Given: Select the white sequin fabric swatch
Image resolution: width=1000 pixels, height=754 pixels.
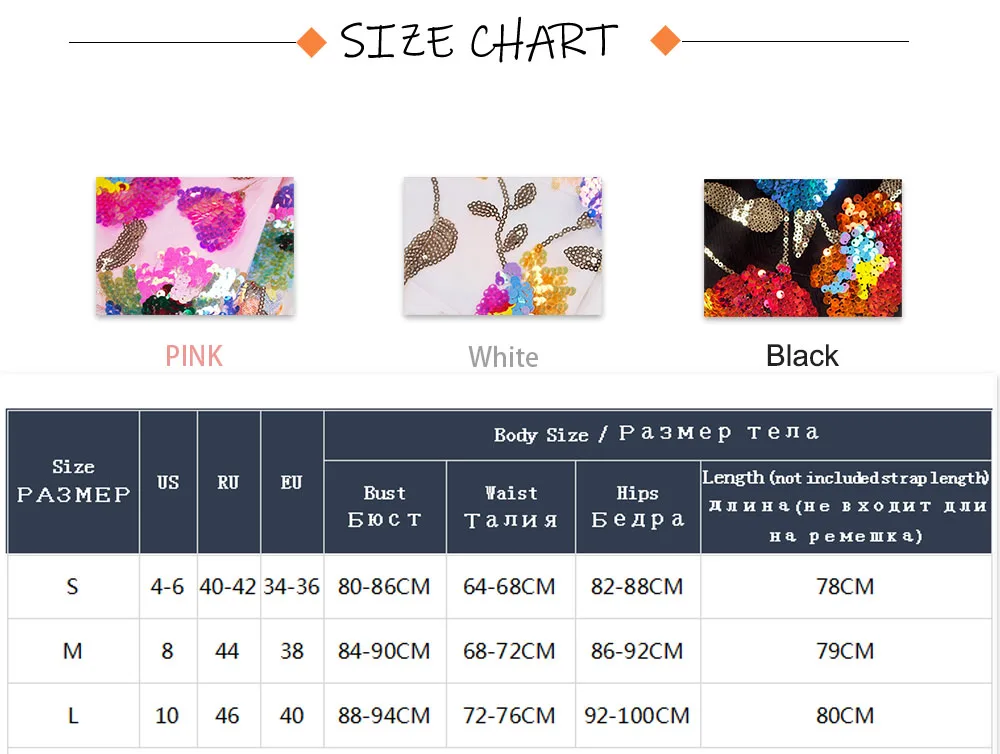Looking at the screenshot, I should 502,247.
